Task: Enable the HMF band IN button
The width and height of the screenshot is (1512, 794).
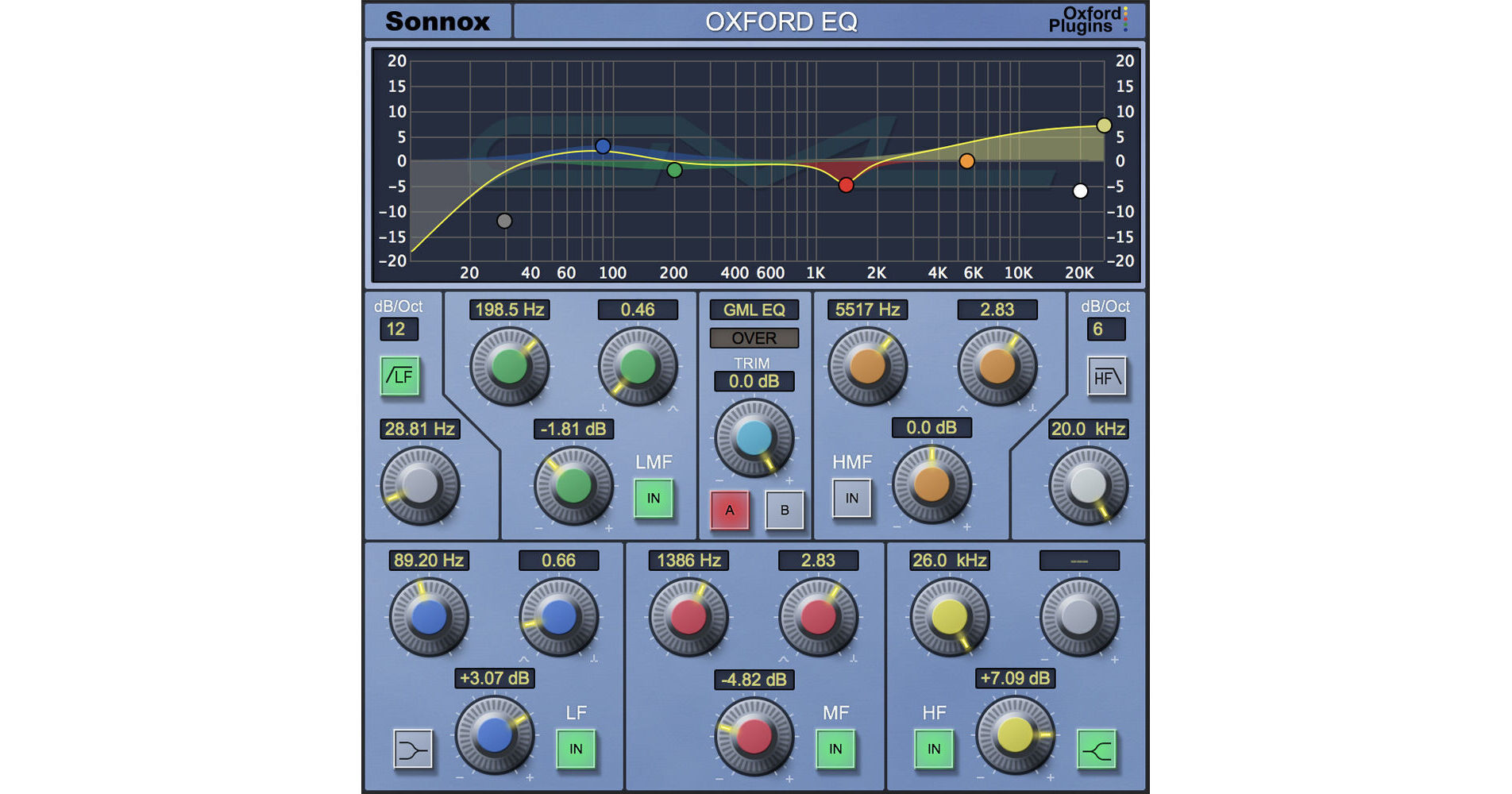Action: click(x=851, y=498)
